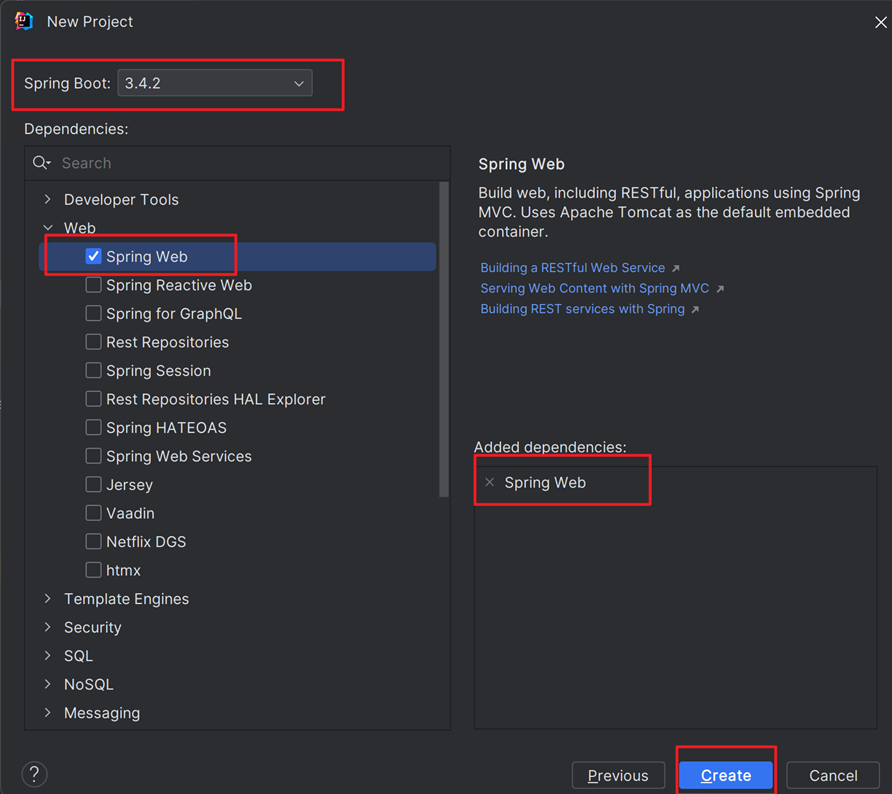This screenshot has width=892, height=794.
Task: Enable the Spring Reactive Web checkbox
Action: pyautogui.click(x=93, y=285)
